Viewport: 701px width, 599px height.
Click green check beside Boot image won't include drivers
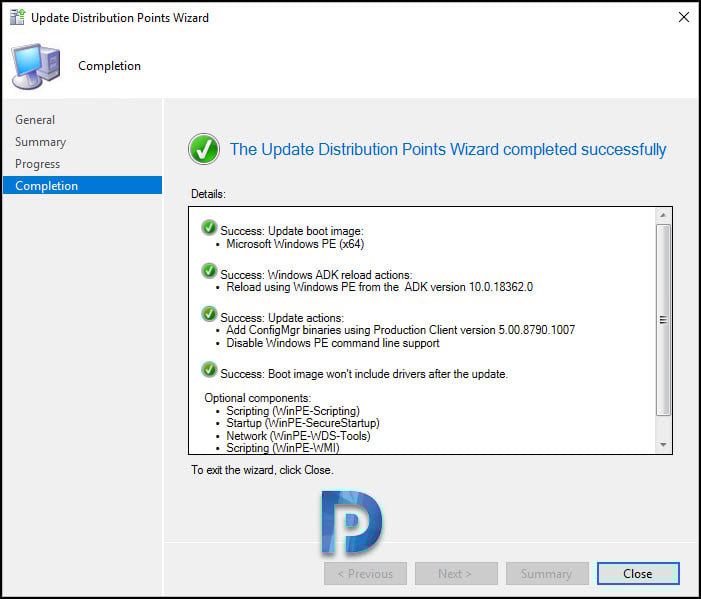pos(209,370)
